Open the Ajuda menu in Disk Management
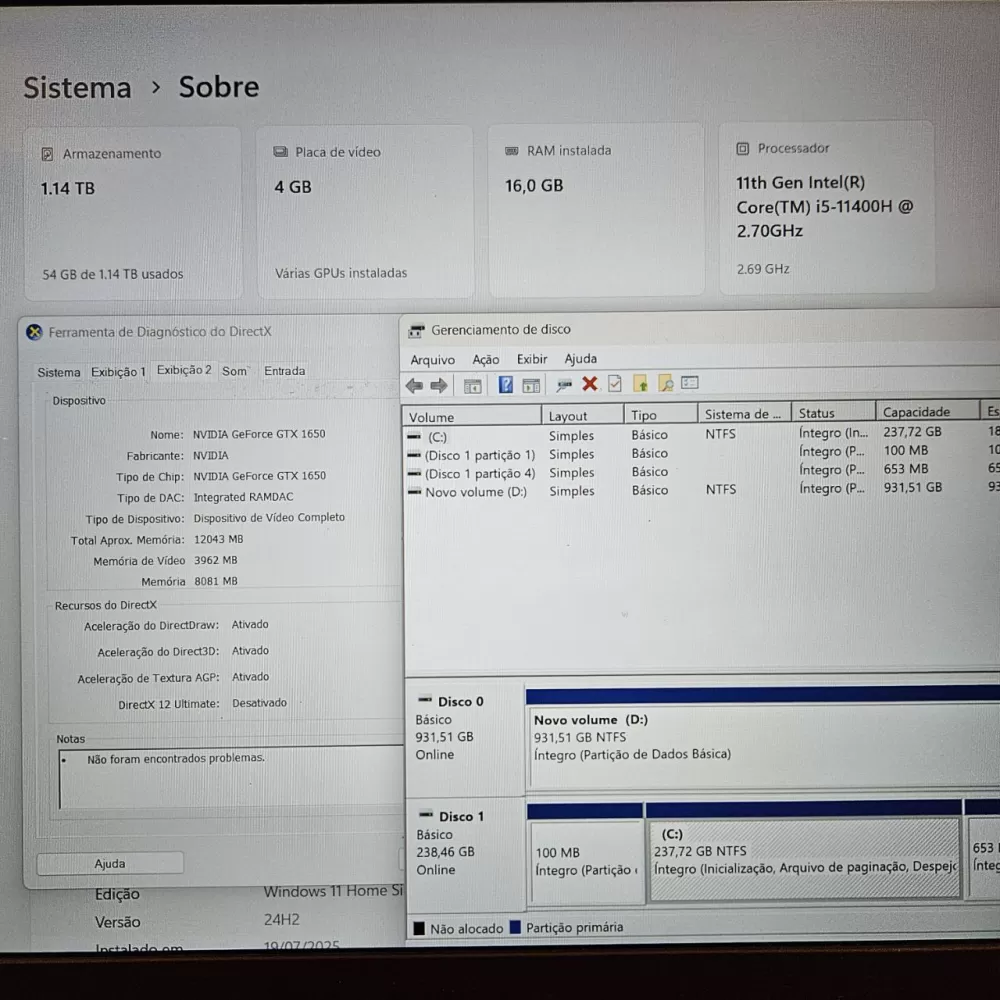 (x=580, y=358)
